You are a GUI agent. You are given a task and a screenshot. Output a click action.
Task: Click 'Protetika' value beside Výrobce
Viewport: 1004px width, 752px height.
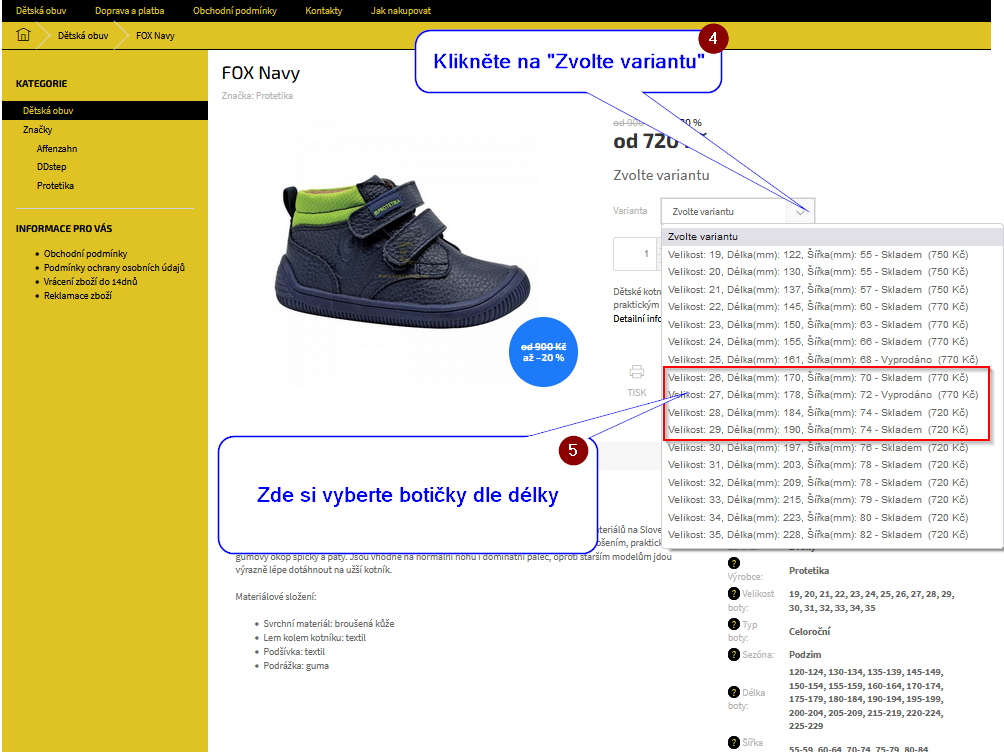pos(809,570)
